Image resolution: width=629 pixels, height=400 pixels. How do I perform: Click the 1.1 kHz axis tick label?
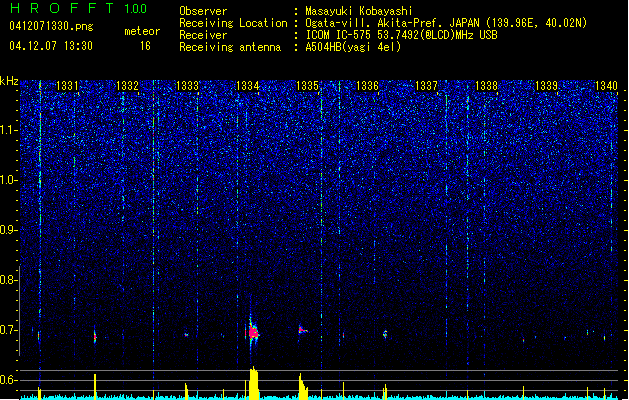pyautogui.click(x=8, y=130)
